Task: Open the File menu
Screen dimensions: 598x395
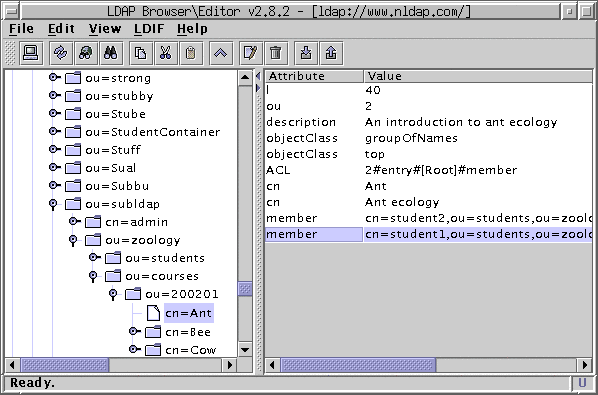Action: click(21, 29)
